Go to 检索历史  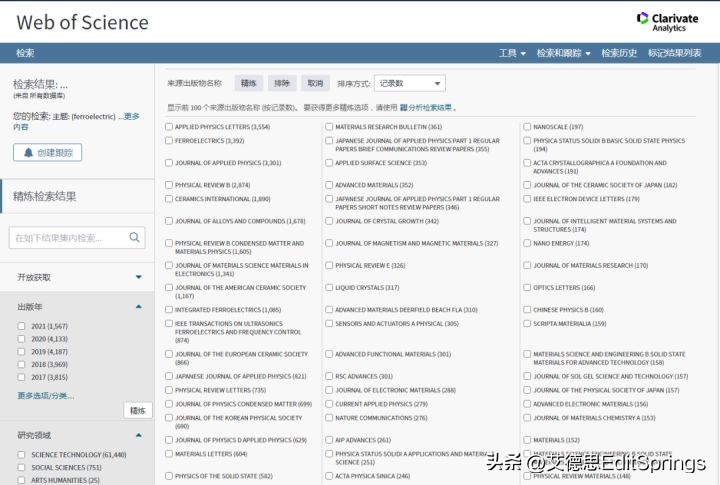coord(619,53)
